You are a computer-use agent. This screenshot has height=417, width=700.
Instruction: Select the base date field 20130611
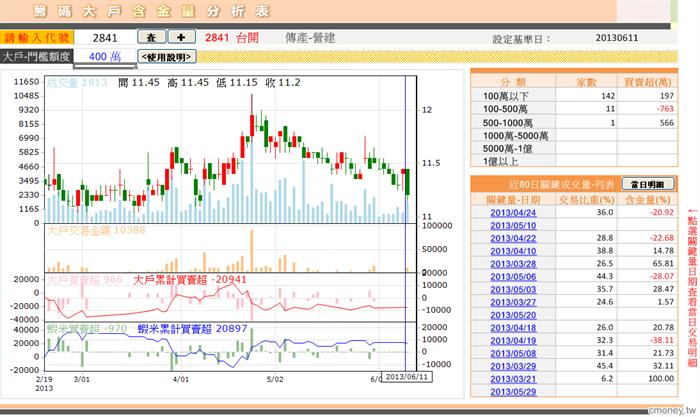[617, 38]
